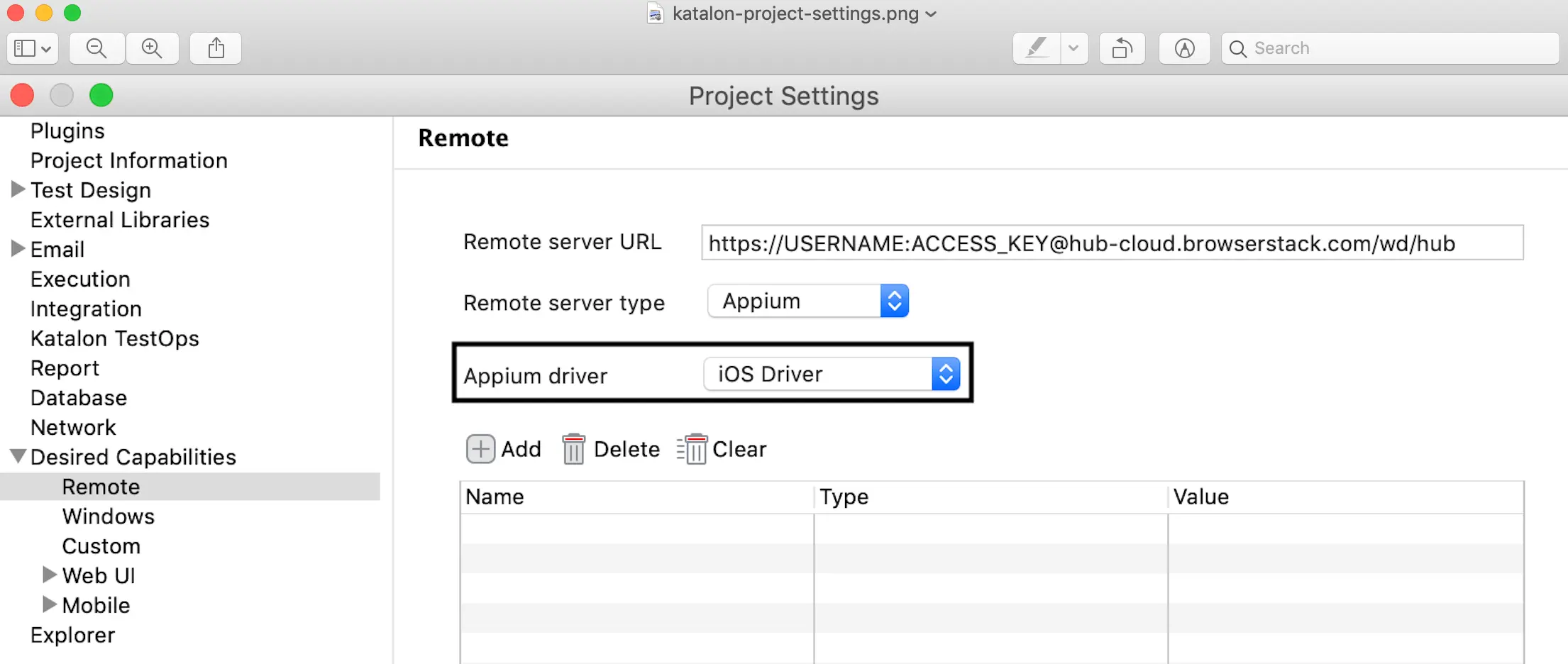Click the zoom in magnifier icon

coord(152,48)
